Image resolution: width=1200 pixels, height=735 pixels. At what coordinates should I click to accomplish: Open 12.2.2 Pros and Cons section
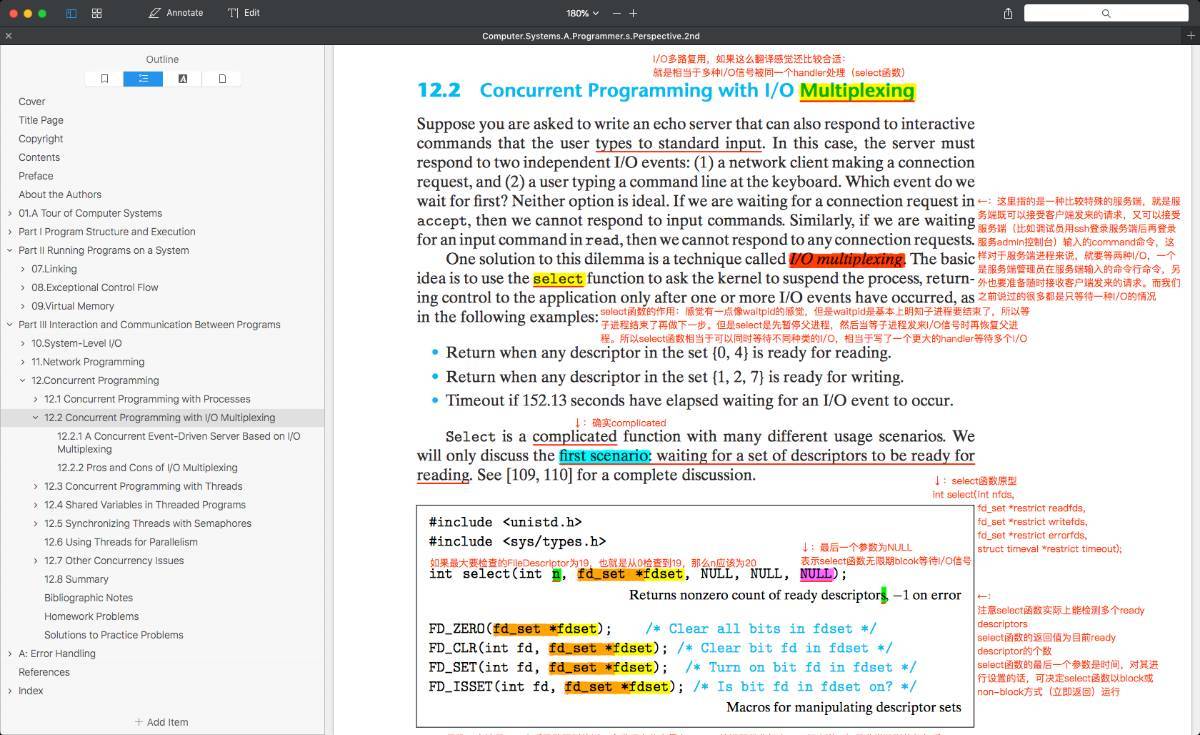147,467
